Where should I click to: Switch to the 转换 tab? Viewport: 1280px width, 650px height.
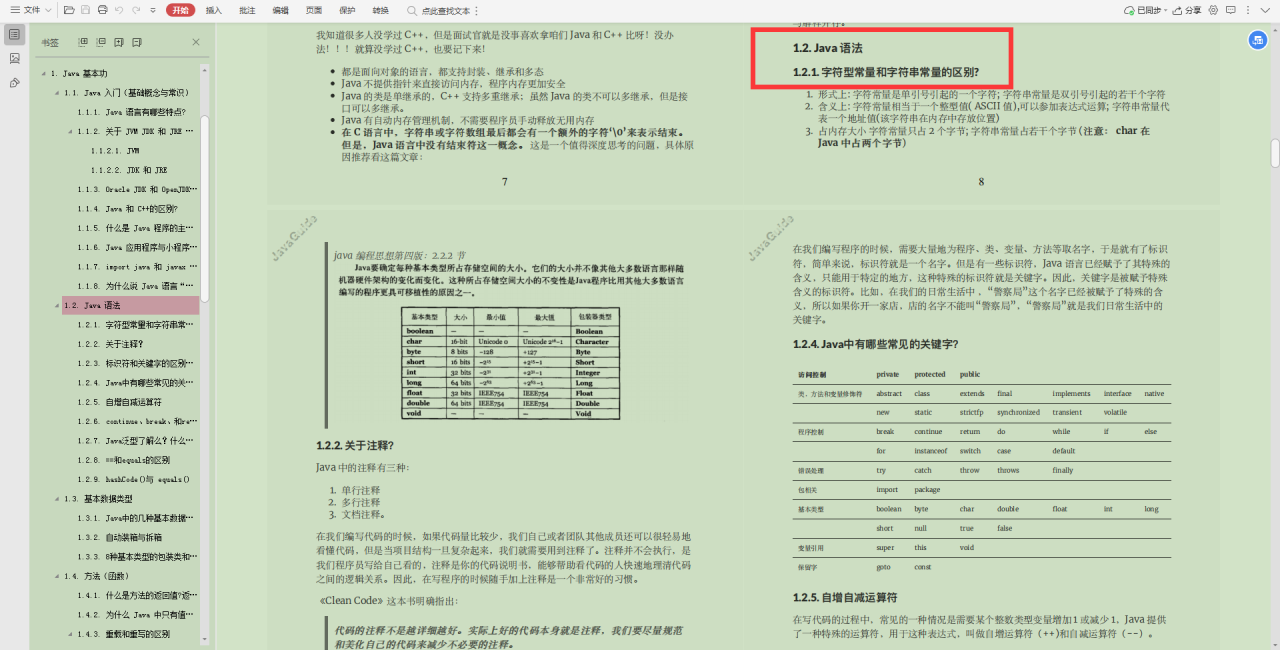coord(380,10)
